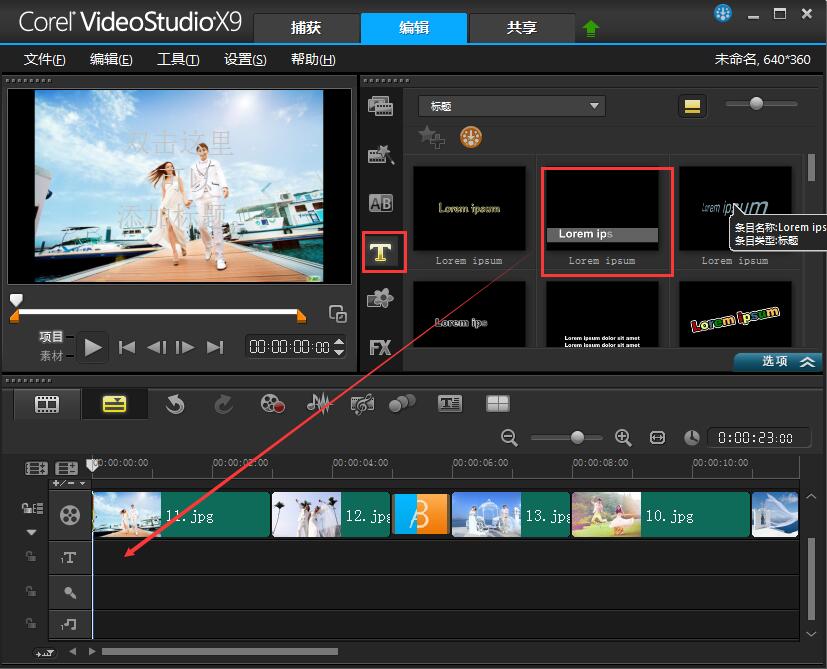Expand the 选项 options panel
The image size is (827, 669).
click(x=778, y=361)
